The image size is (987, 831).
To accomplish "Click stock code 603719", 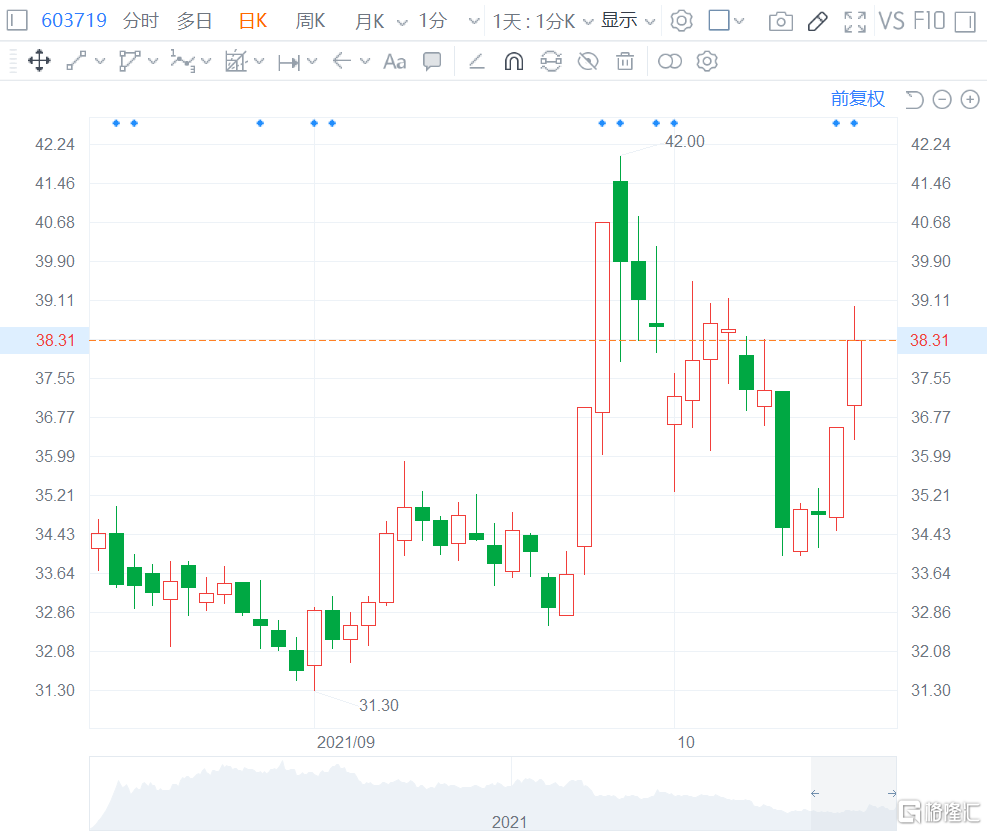I will pyautogui.click(x=74, y=21).
